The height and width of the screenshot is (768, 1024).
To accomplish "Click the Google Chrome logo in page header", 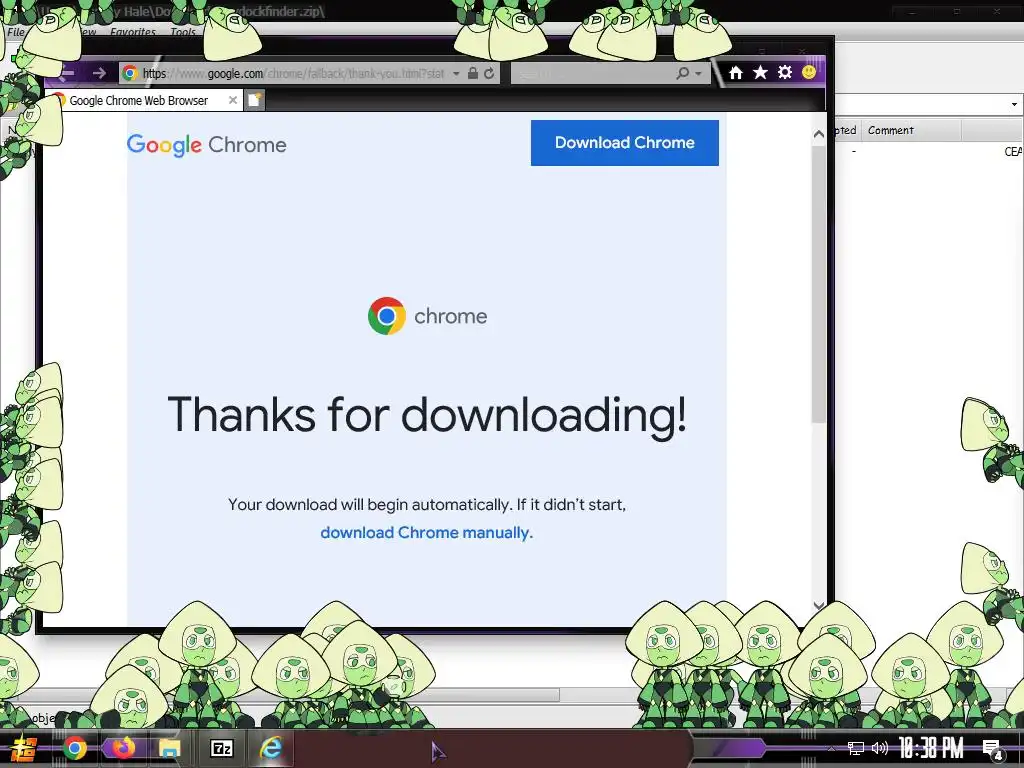I will click(x=206, y=144).
